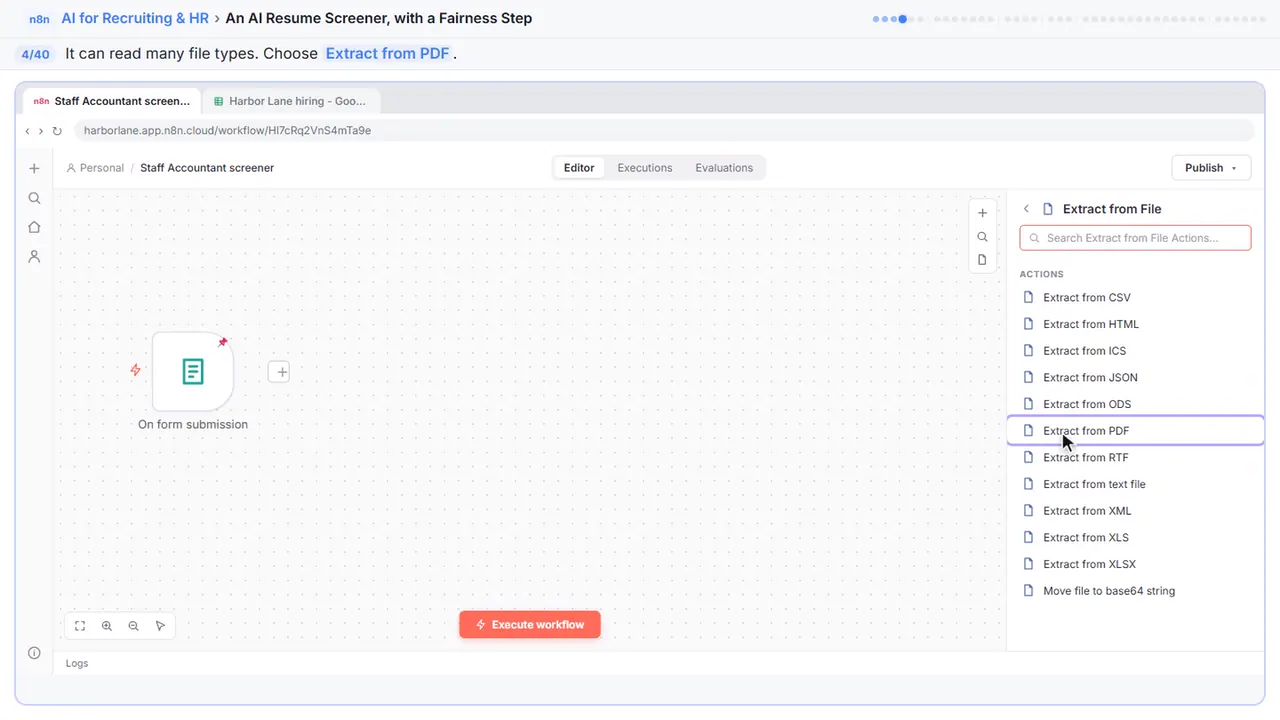
Task: Choose Extract from XLSX action
Action: (1136, 564)
